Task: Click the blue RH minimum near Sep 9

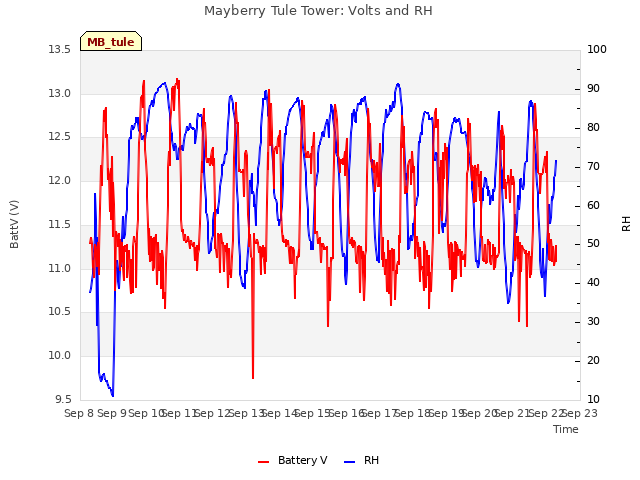Action: point(113,395)
